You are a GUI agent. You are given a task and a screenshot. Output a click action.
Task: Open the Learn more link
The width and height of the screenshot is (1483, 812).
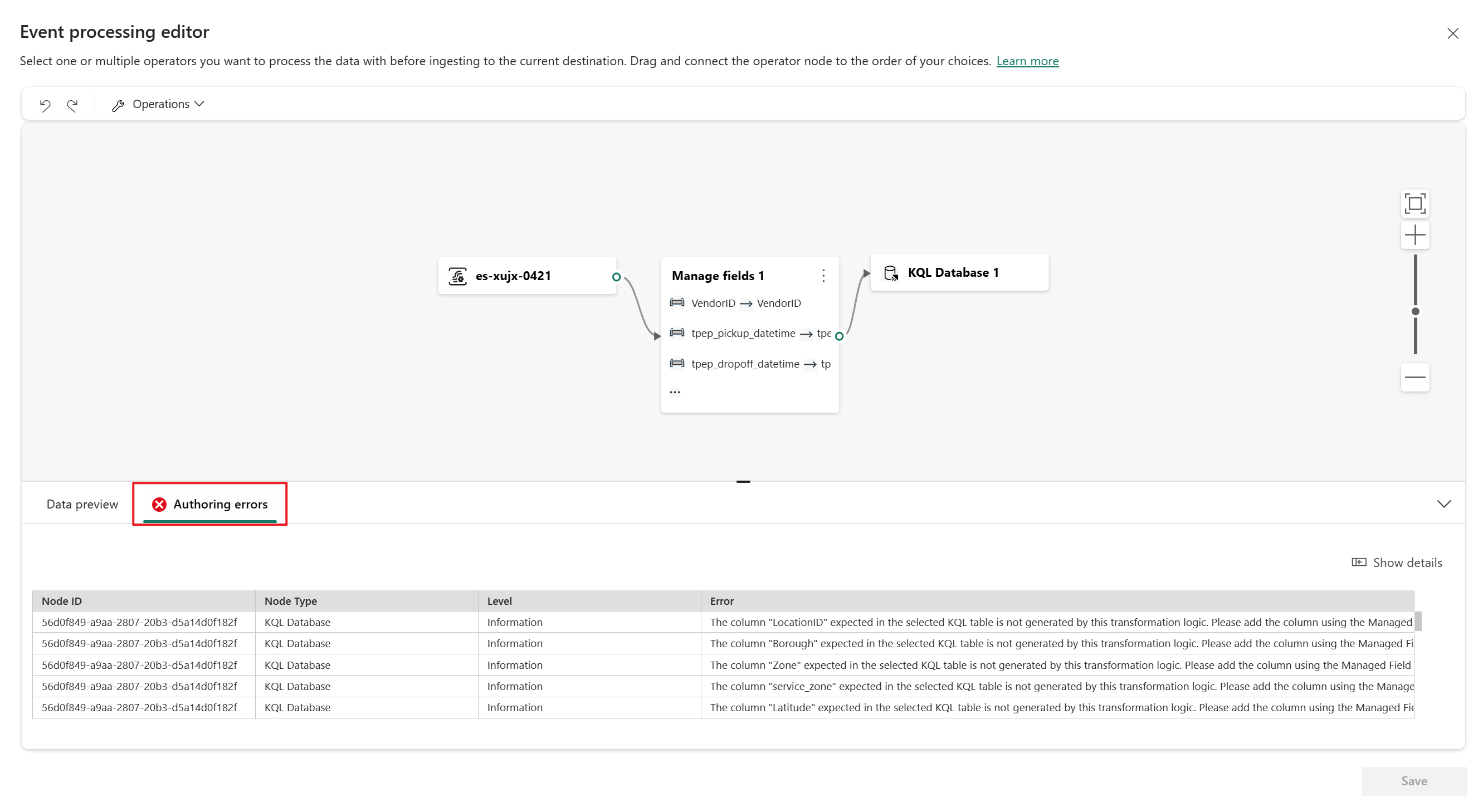point(1027,61)
